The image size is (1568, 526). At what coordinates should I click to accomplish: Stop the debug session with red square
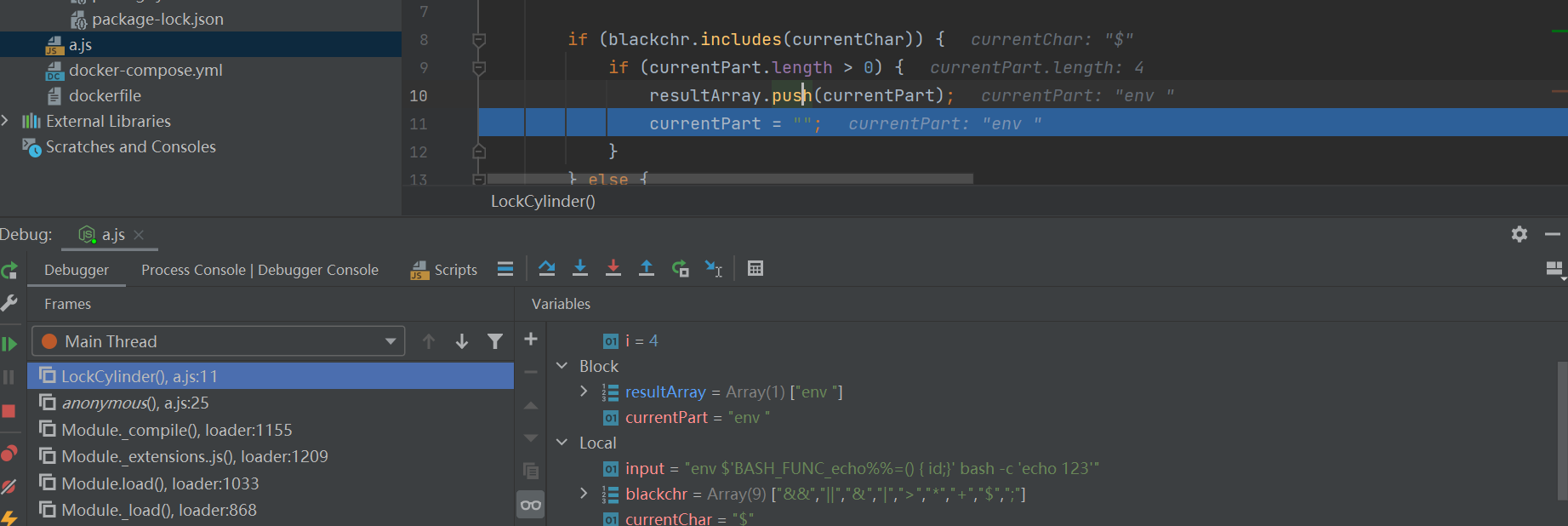click(9, 411)
